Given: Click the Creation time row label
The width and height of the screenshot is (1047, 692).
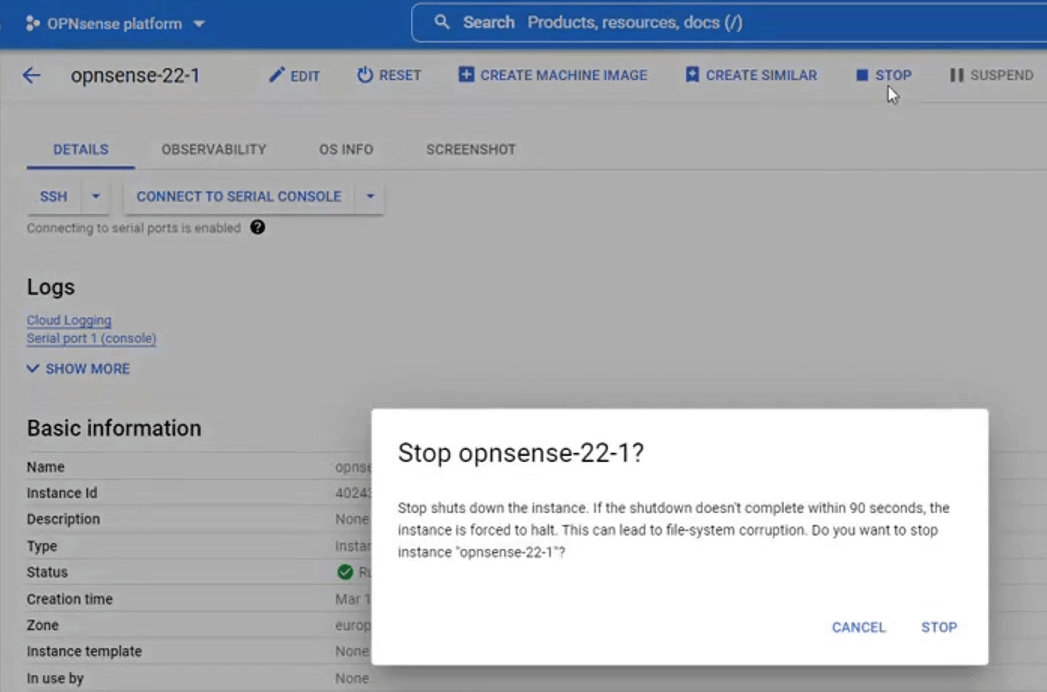Looking at the screenshot, I should point(69,599).
